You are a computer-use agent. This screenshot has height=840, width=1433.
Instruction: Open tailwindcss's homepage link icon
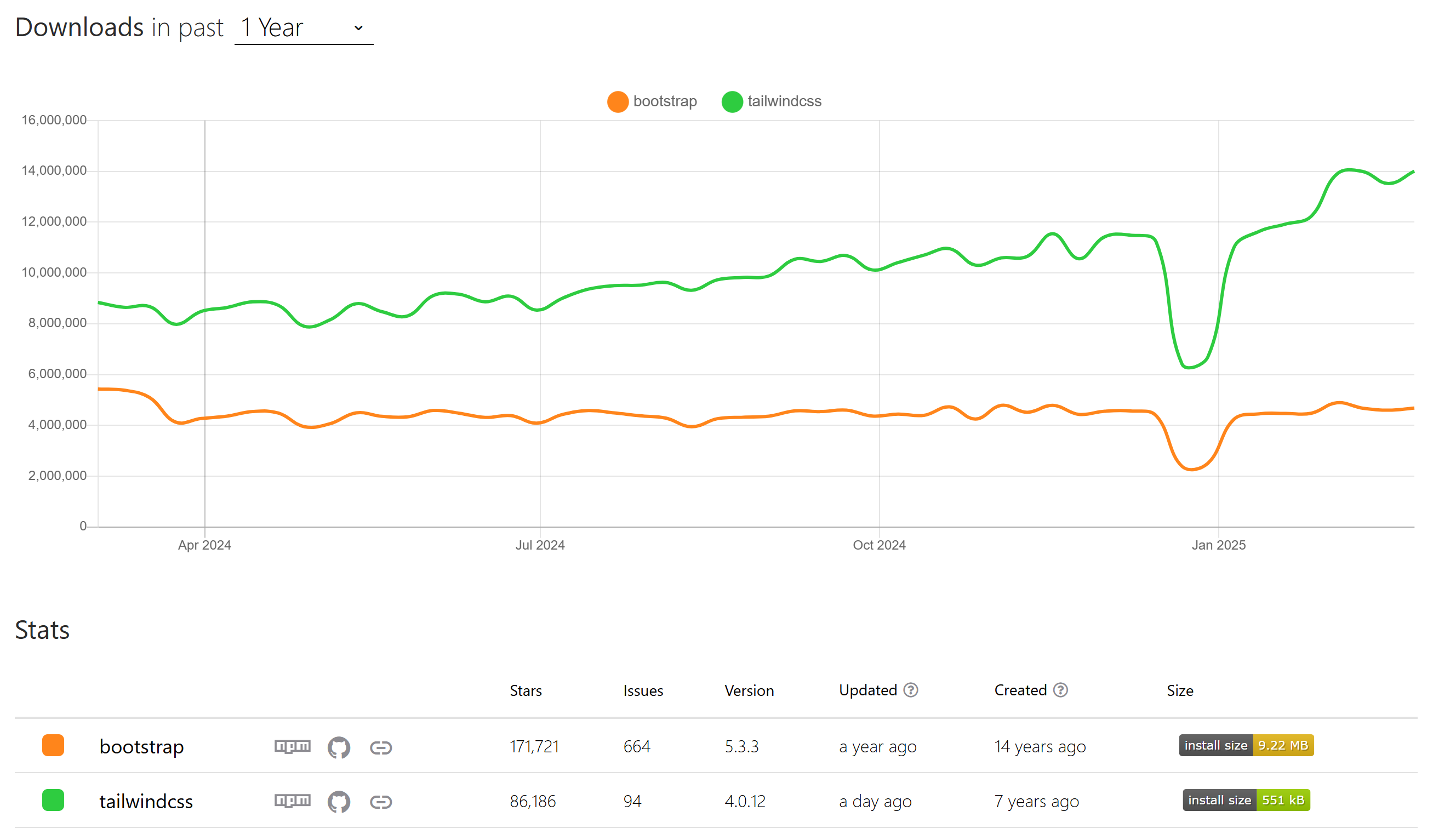tap(380, 802)
